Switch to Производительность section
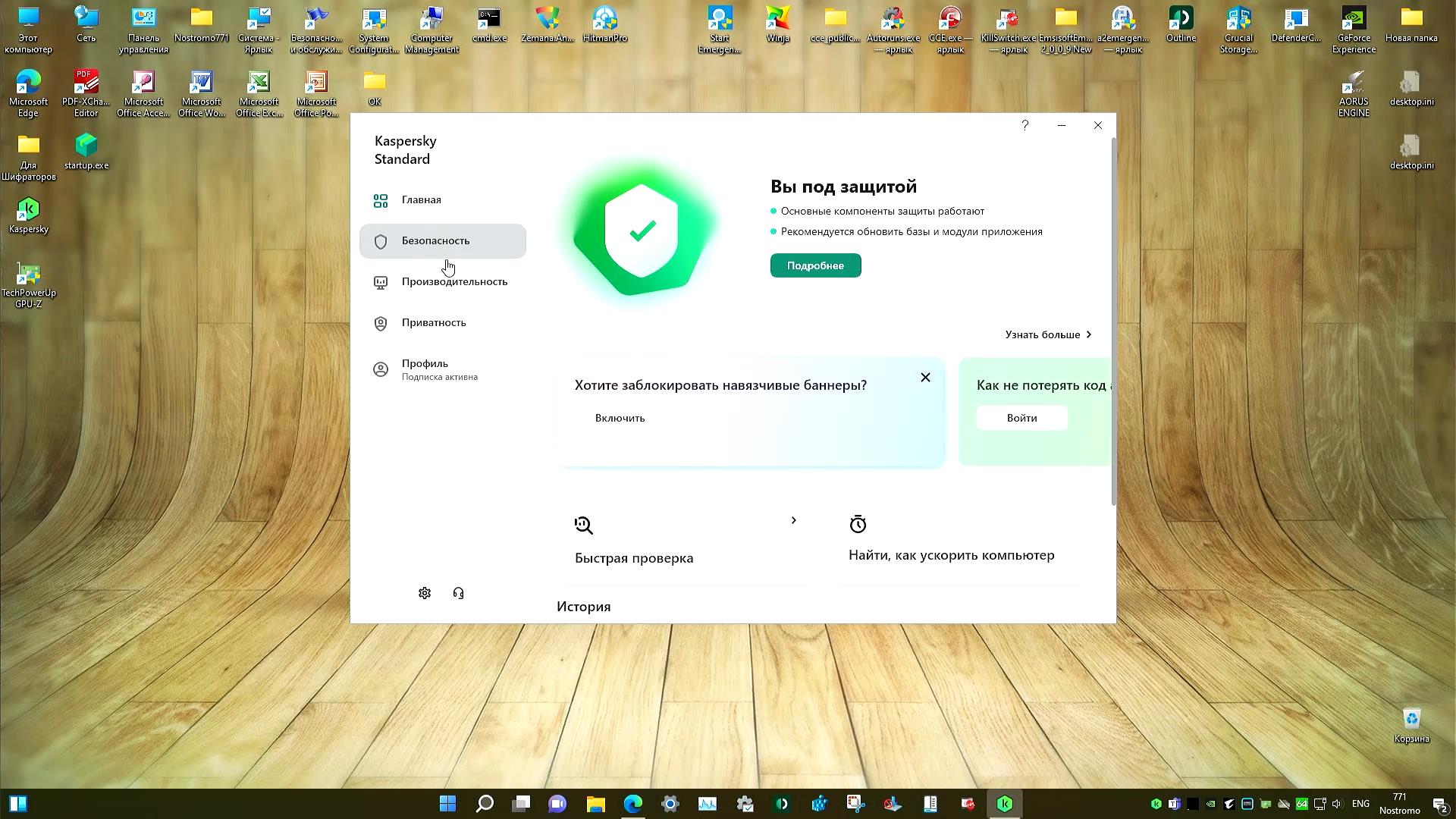 tap(453, 282)
